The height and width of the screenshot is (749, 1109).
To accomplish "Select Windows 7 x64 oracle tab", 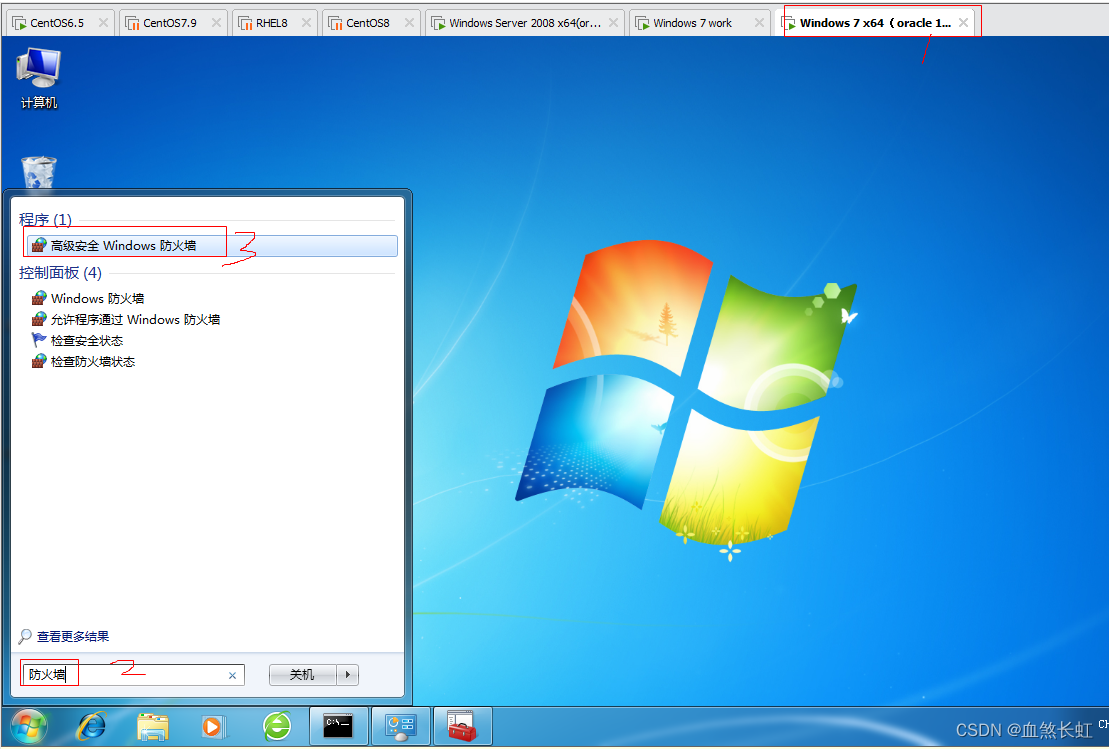I will (875, 23).
